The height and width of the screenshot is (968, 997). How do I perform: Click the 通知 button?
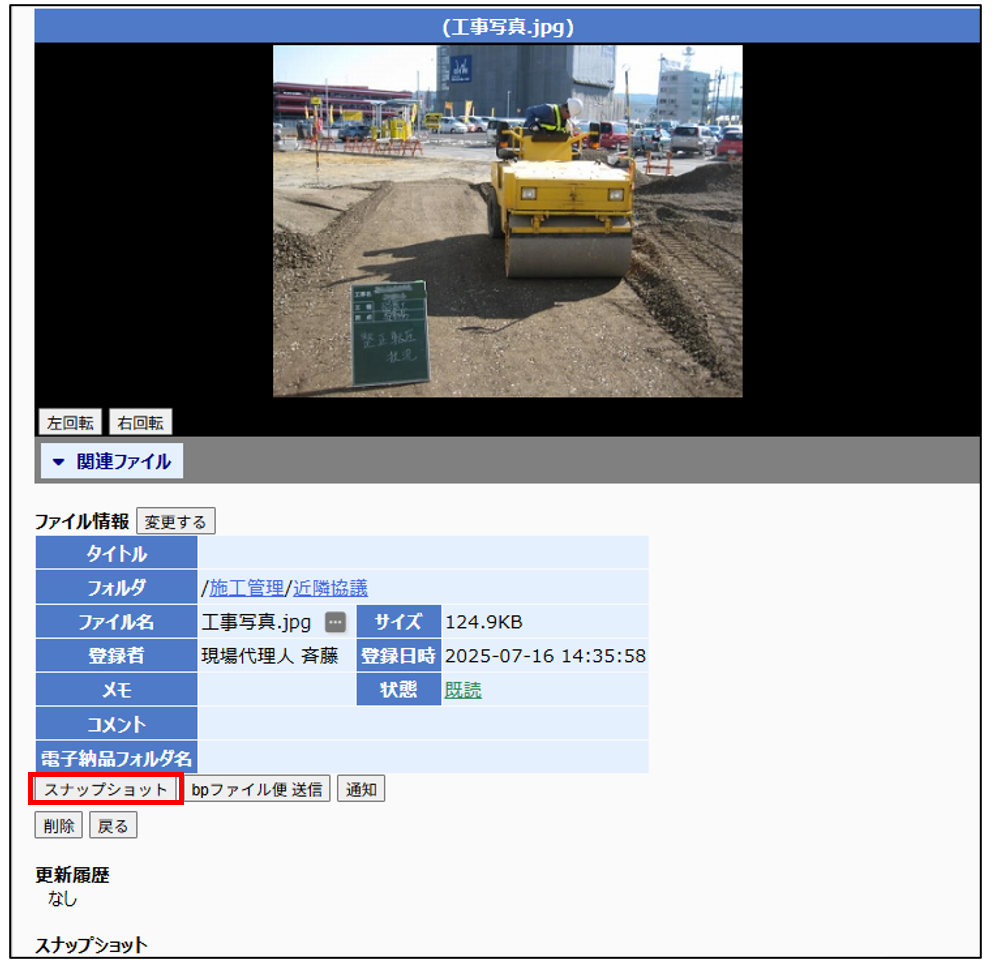361,790
